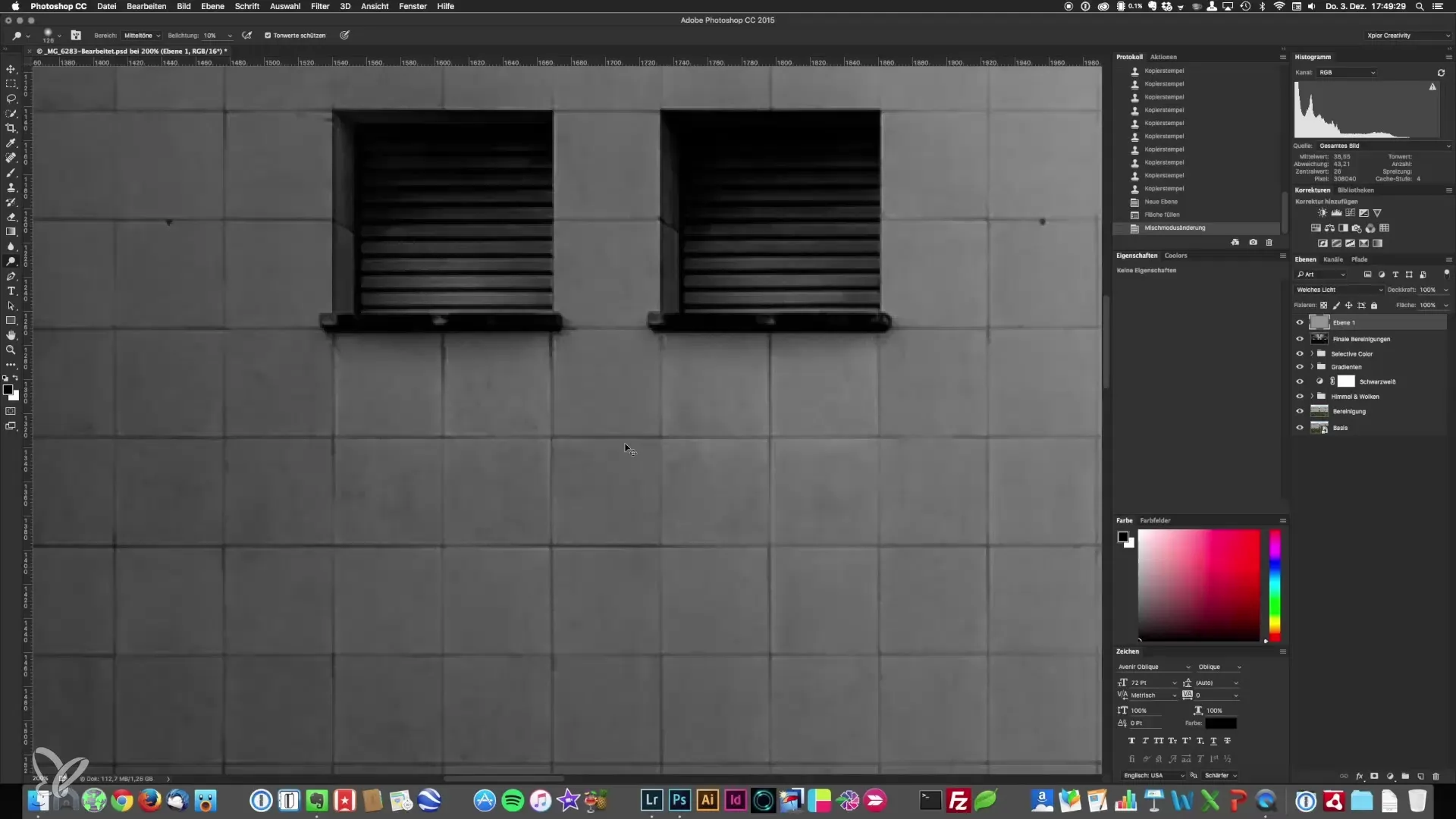Screen dimensions: 1456x819
Task: Click the vertical hue slider in Farbe panel
Action: coord(1275,584)
